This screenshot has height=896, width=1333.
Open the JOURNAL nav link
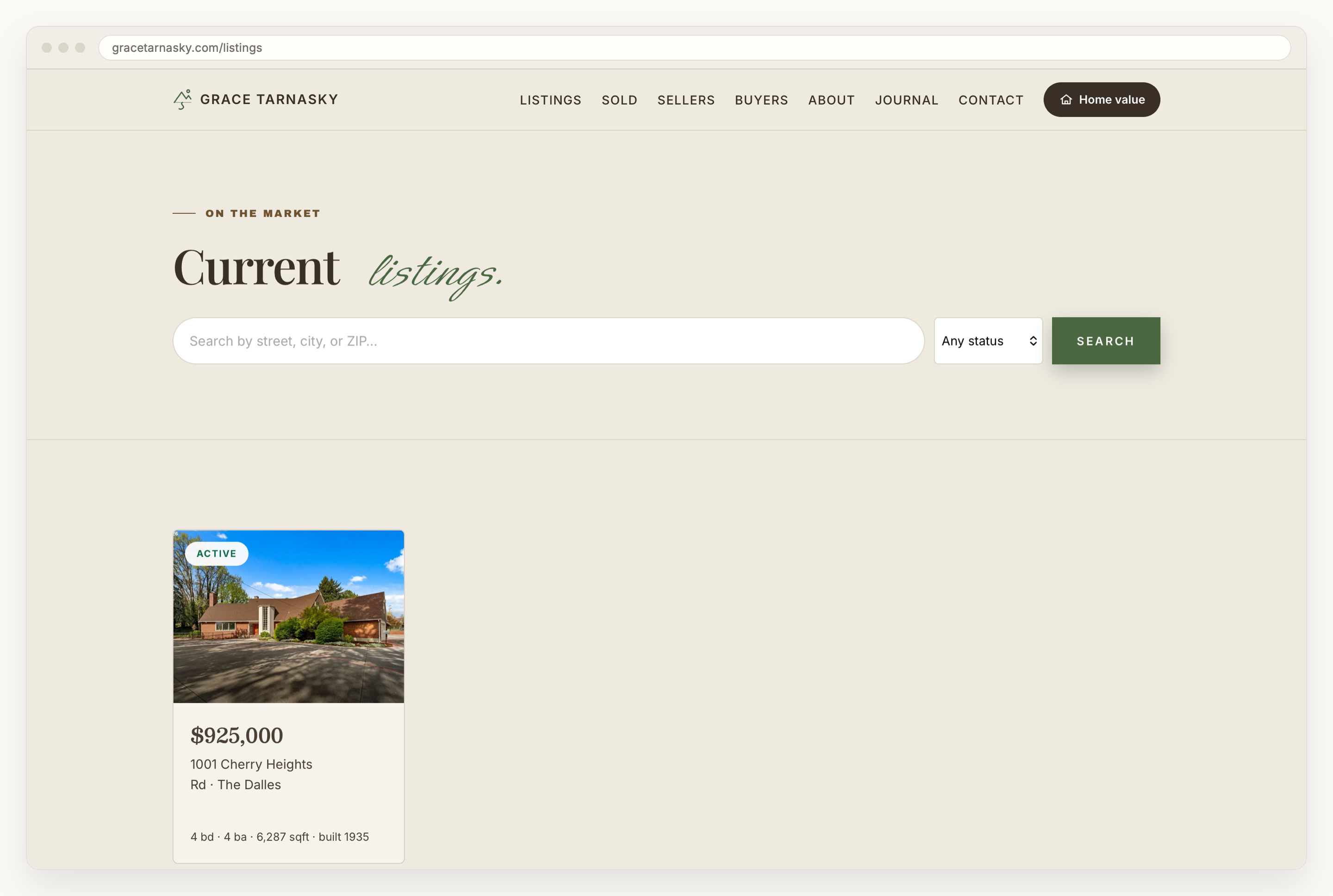click(x=906, y=100)
